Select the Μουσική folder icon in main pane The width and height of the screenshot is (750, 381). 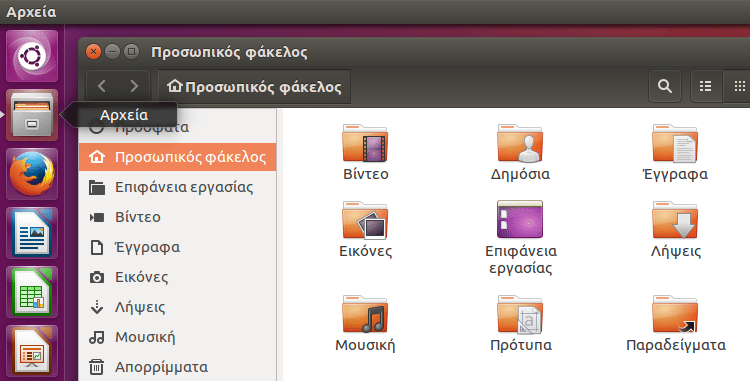[365, 314]
